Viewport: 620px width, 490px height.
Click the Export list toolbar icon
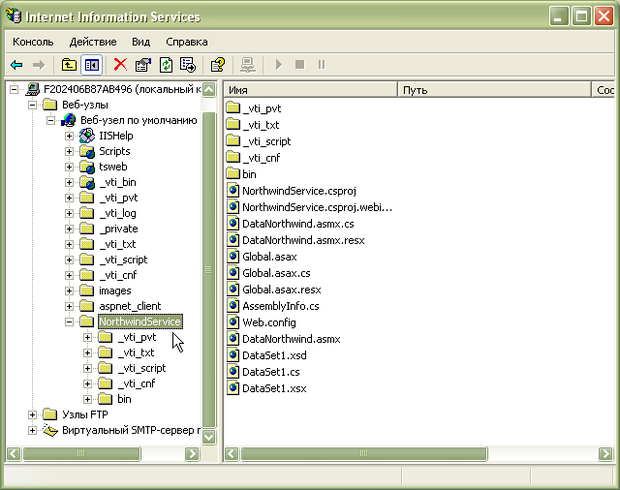click(x=188, y=64)
